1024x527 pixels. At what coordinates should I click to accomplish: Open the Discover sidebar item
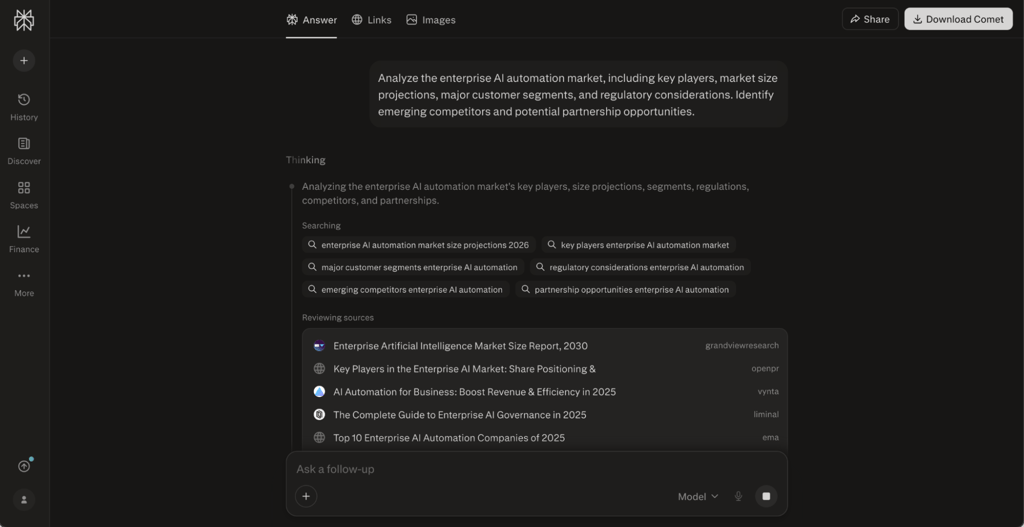[24, 151]
